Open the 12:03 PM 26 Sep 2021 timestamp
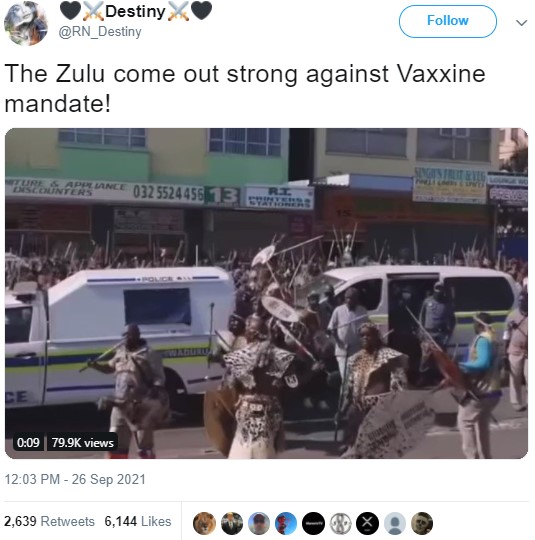Viewport: 535px width, 540px height. pyautogui.click(x=75, y=479)
